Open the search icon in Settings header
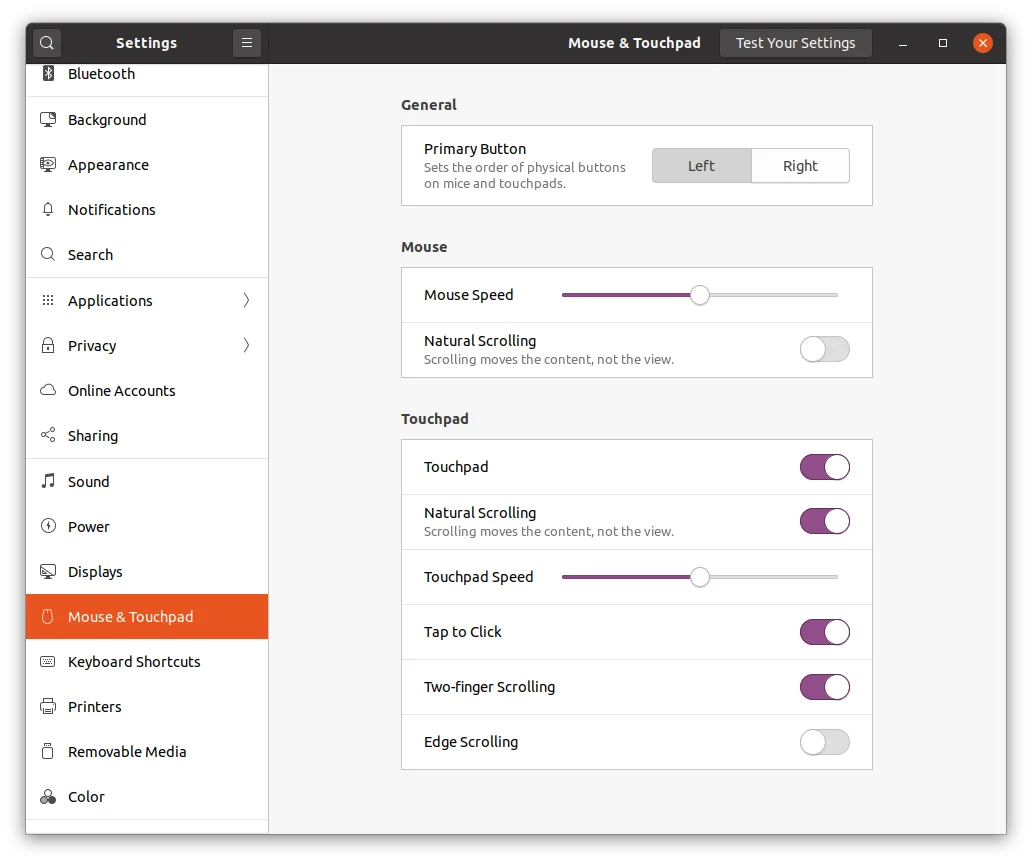The width and height of the screenshot is (1032, 863). point(47,43)
